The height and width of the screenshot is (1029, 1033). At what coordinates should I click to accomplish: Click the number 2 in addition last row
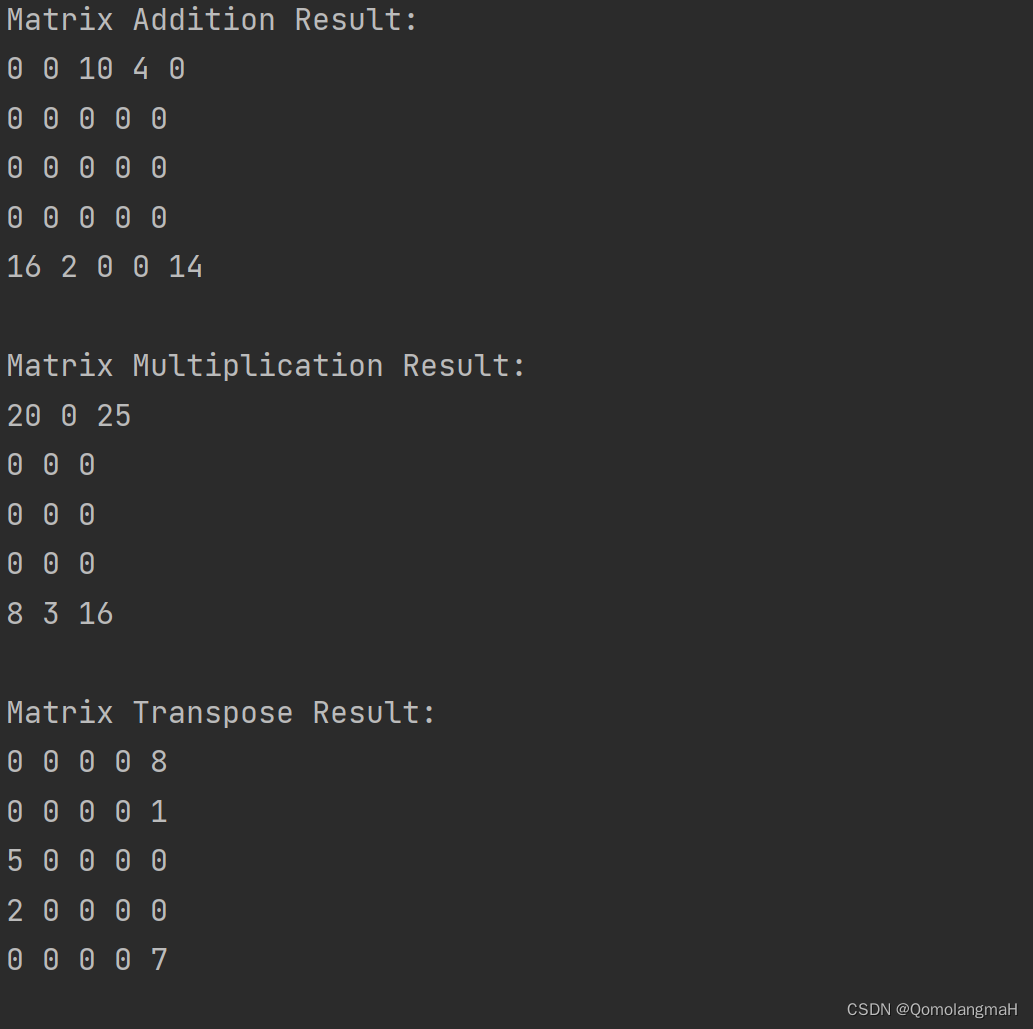click(x=69, y=267)
